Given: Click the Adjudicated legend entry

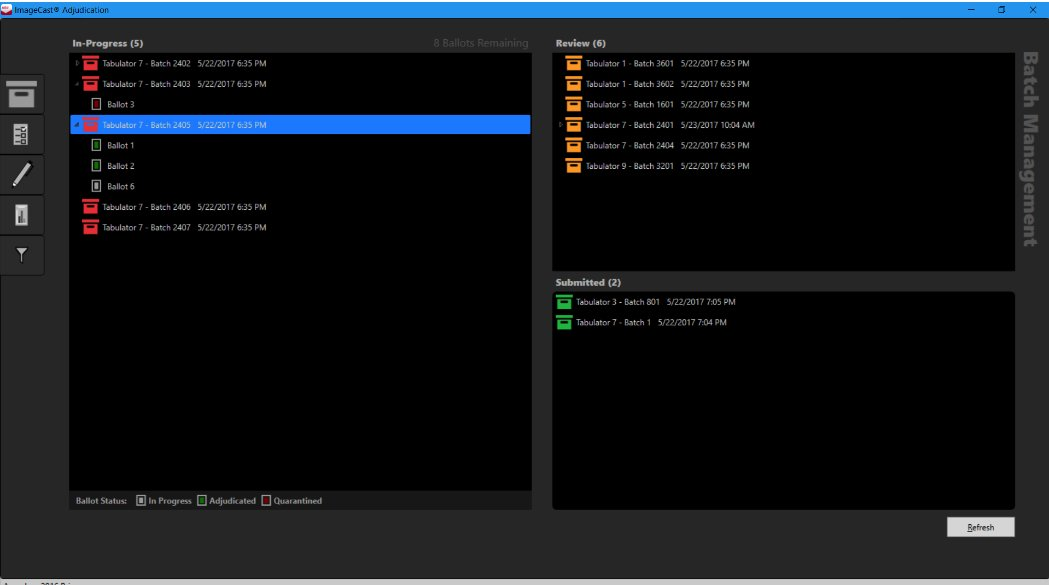Looking at the screenshot, I should click(226, 501).
